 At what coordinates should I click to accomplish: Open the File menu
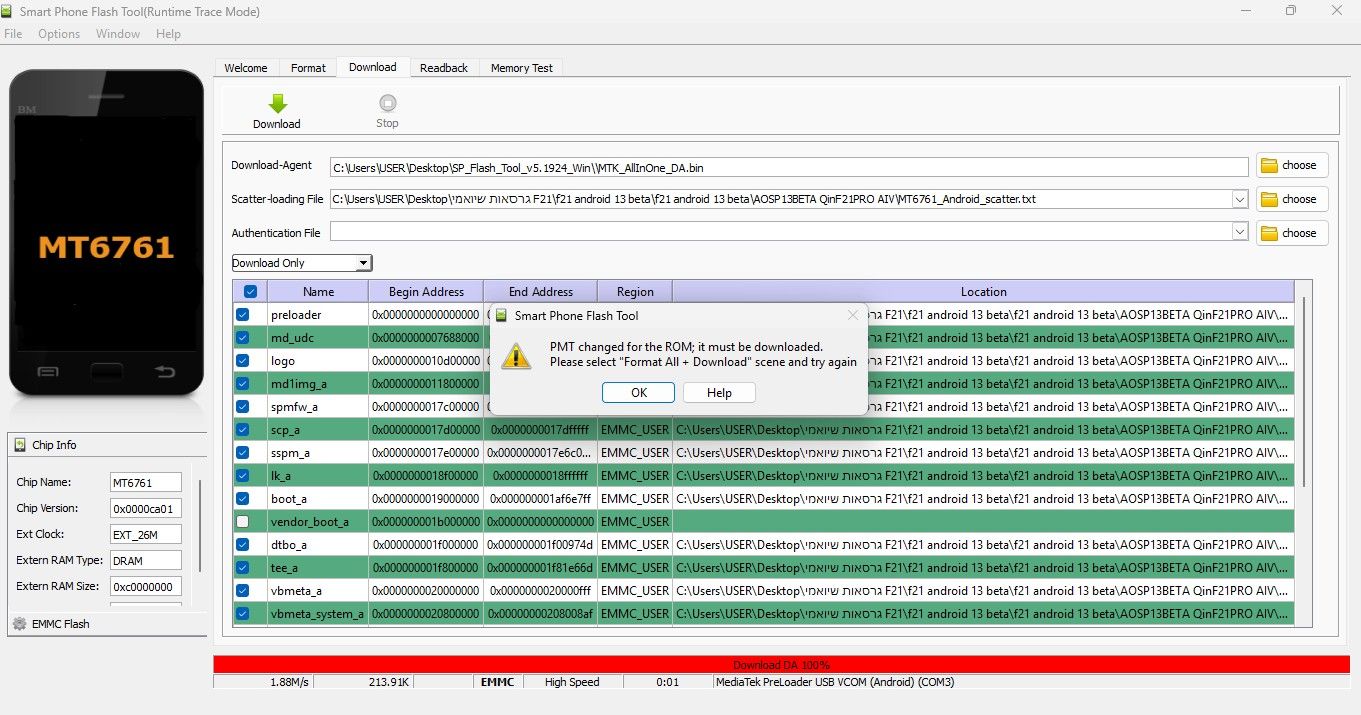point(13,34)
